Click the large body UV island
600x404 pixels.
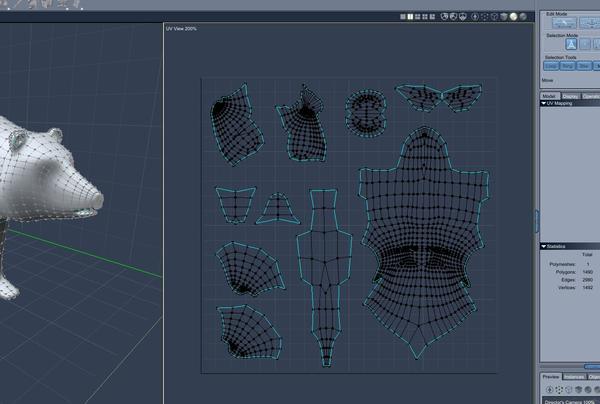click(423, 241)
